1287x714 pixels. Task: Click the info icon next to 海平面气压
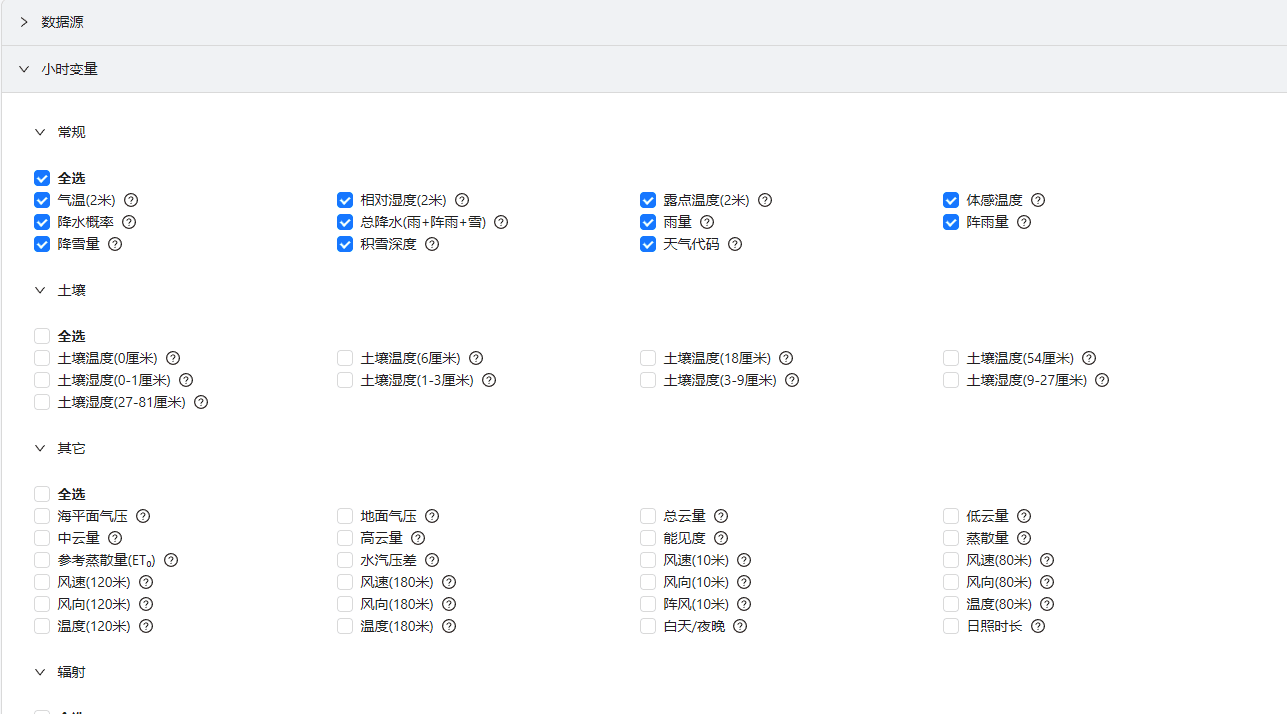[x=143, y=516]
